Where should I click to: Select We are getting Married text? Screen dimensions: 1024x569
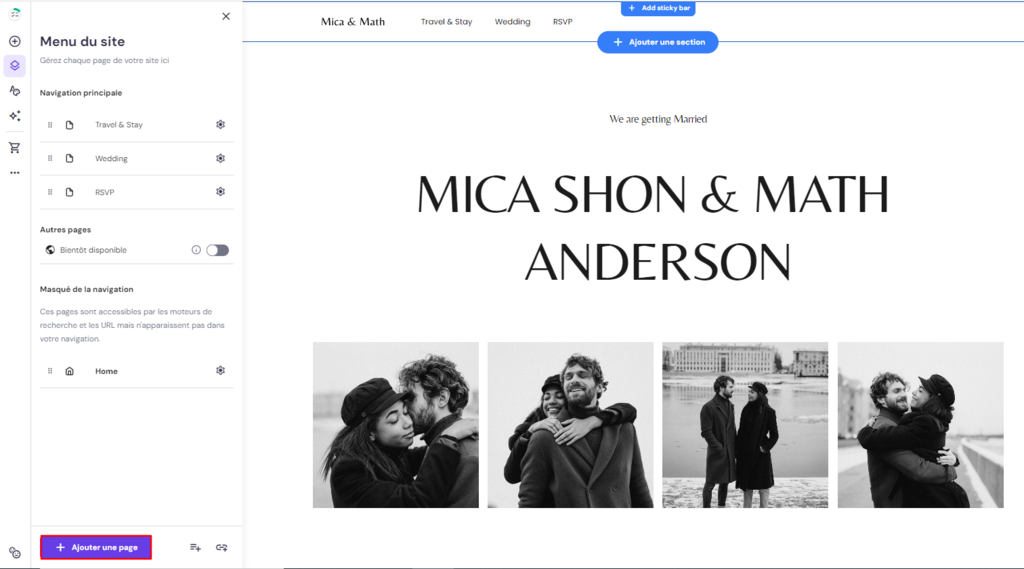click(658, 119)
